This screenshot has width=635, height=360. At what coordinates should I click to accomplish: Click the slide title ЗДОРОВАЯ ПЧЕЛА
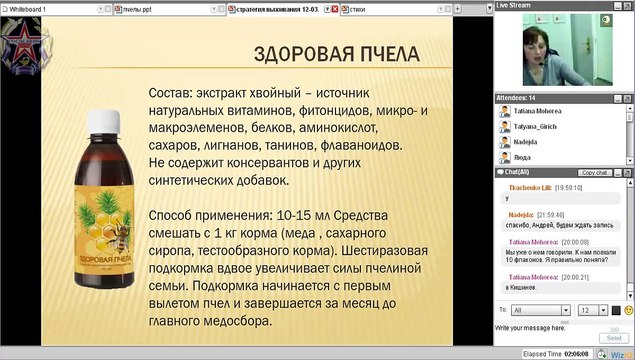tap(337, 54)
